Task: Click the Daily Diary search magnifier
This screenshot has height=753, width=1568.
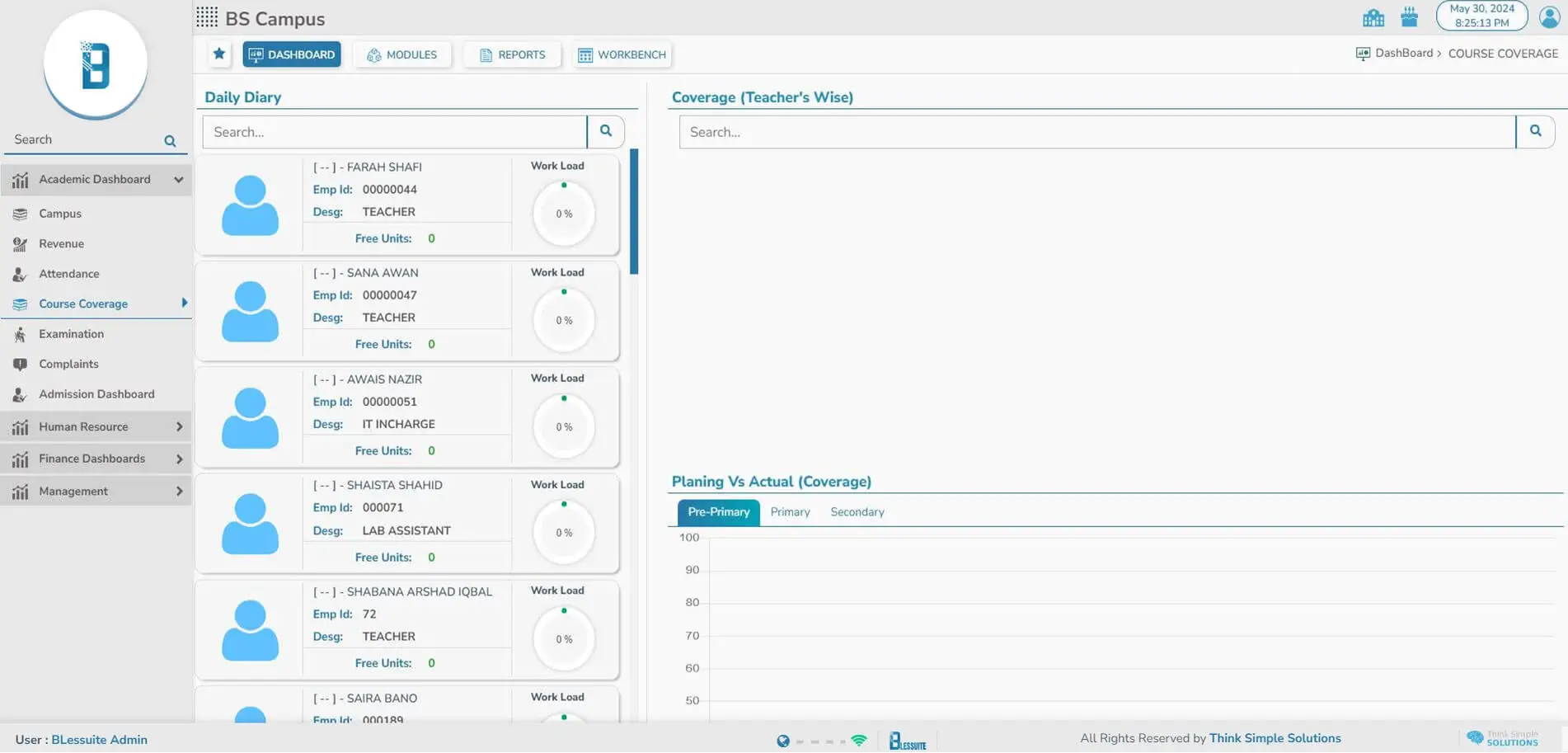Action: (x=606, y=131)
